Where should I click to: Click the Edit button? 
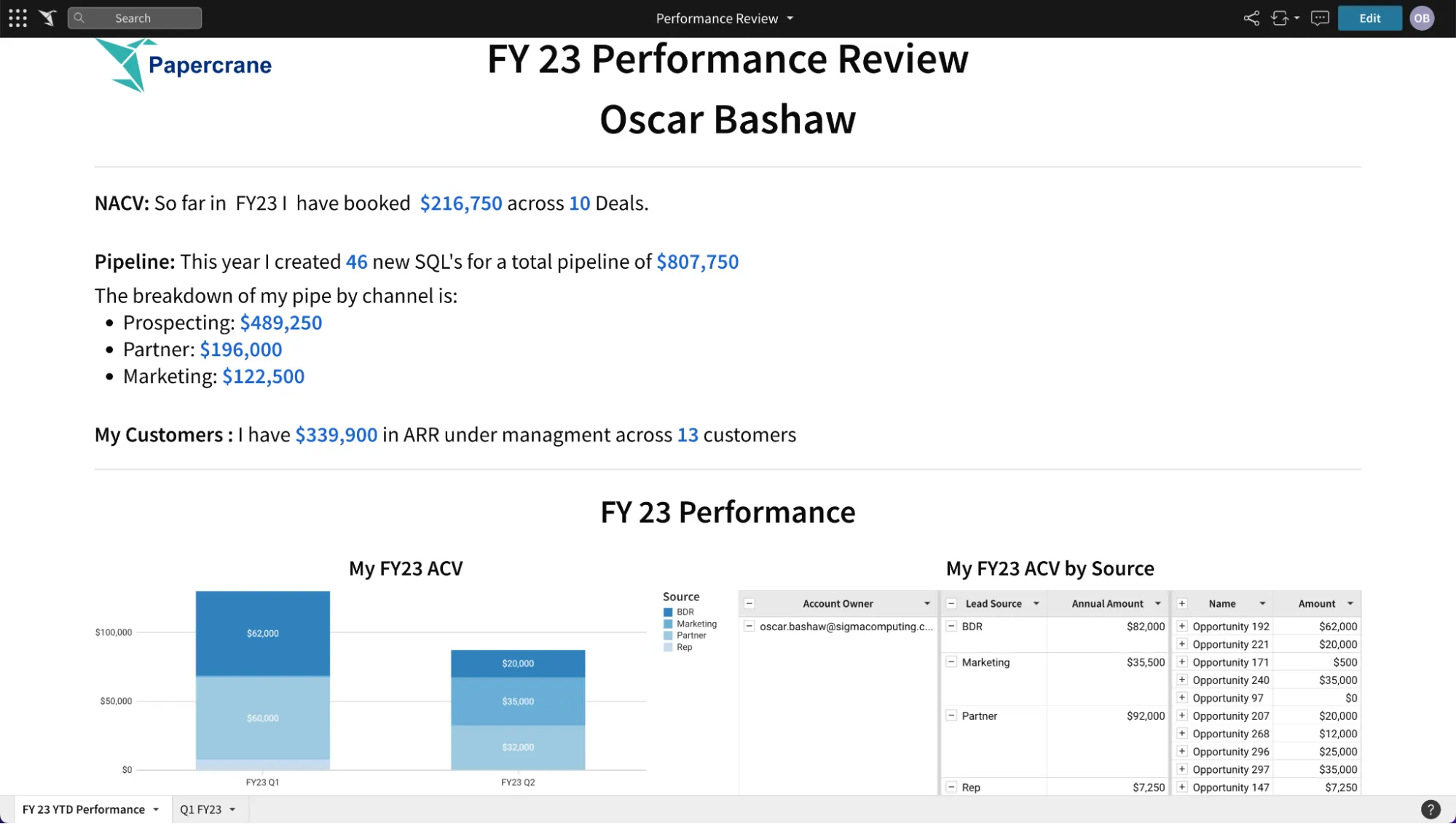coord(1369,18)
